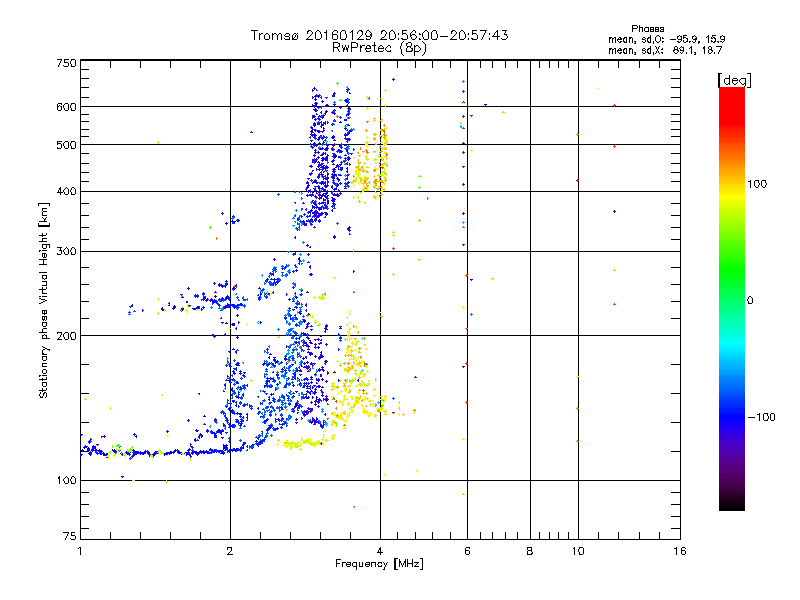800x600 pixels.
Task: Click the 'Stationary phase Virtual Height [km]' axis label
Action: [x=44, y=301]
